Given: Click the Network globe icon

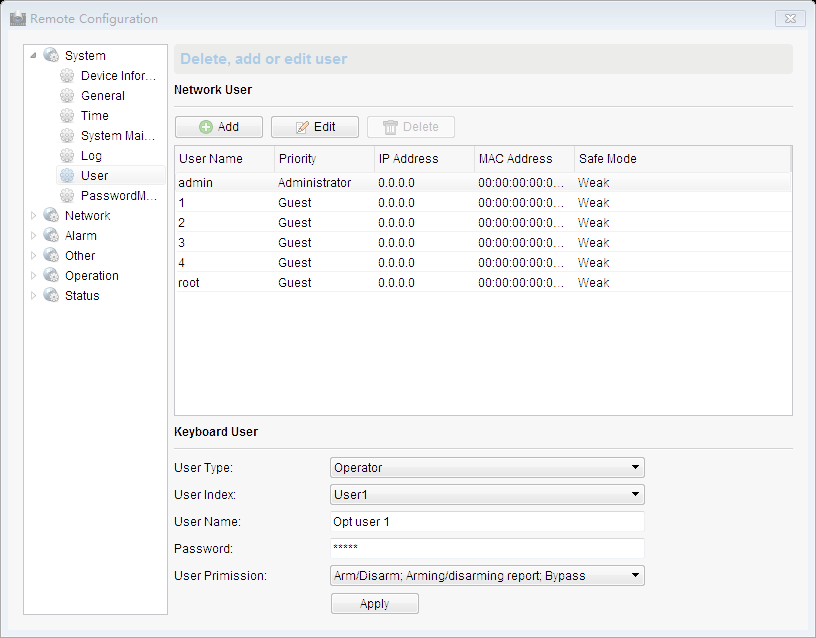Looking at the screenshot, I should [x=51, y=215].
